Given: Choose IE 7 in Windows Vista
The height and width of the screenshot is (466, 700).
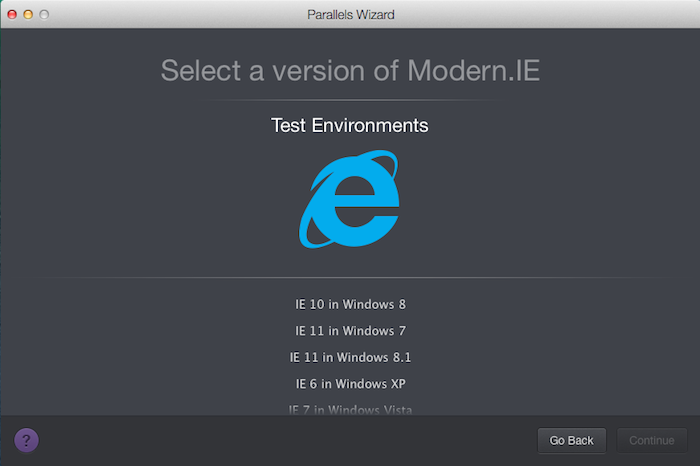Looking at the screenshot, I should (350, 409).
